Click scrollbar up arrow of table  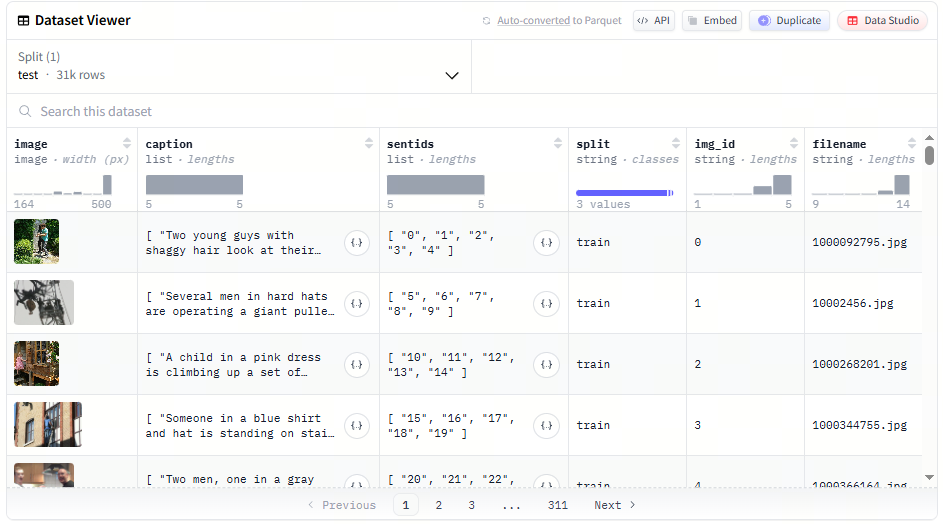pos(929,138)
